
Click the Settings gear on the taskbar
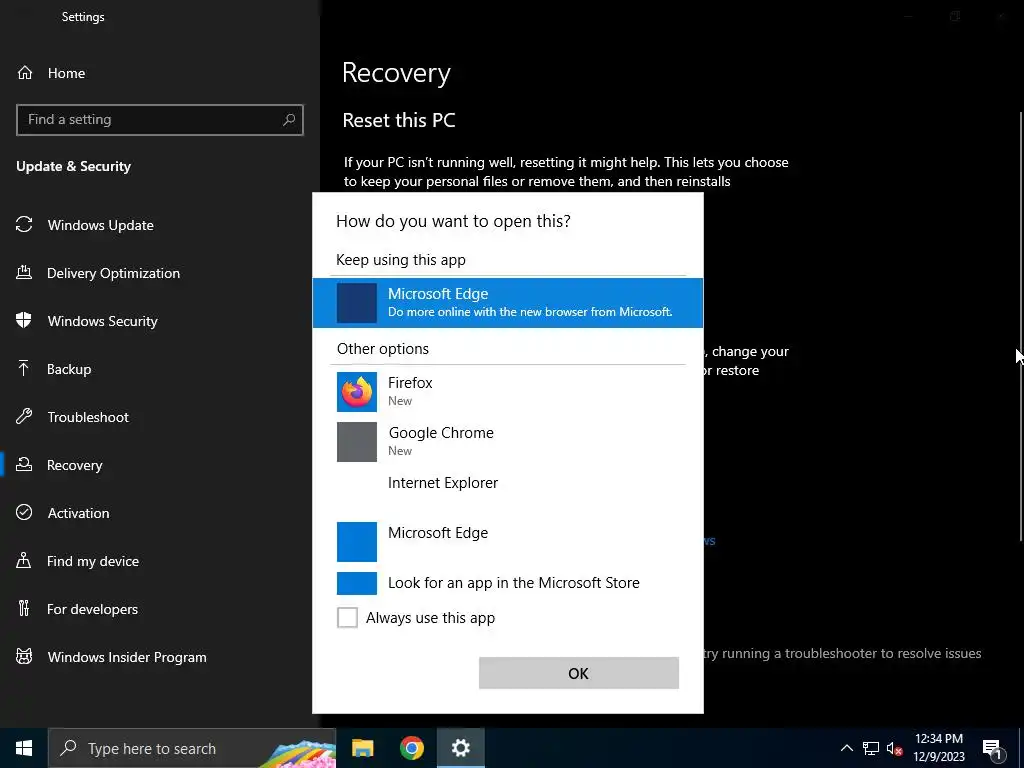460,748
